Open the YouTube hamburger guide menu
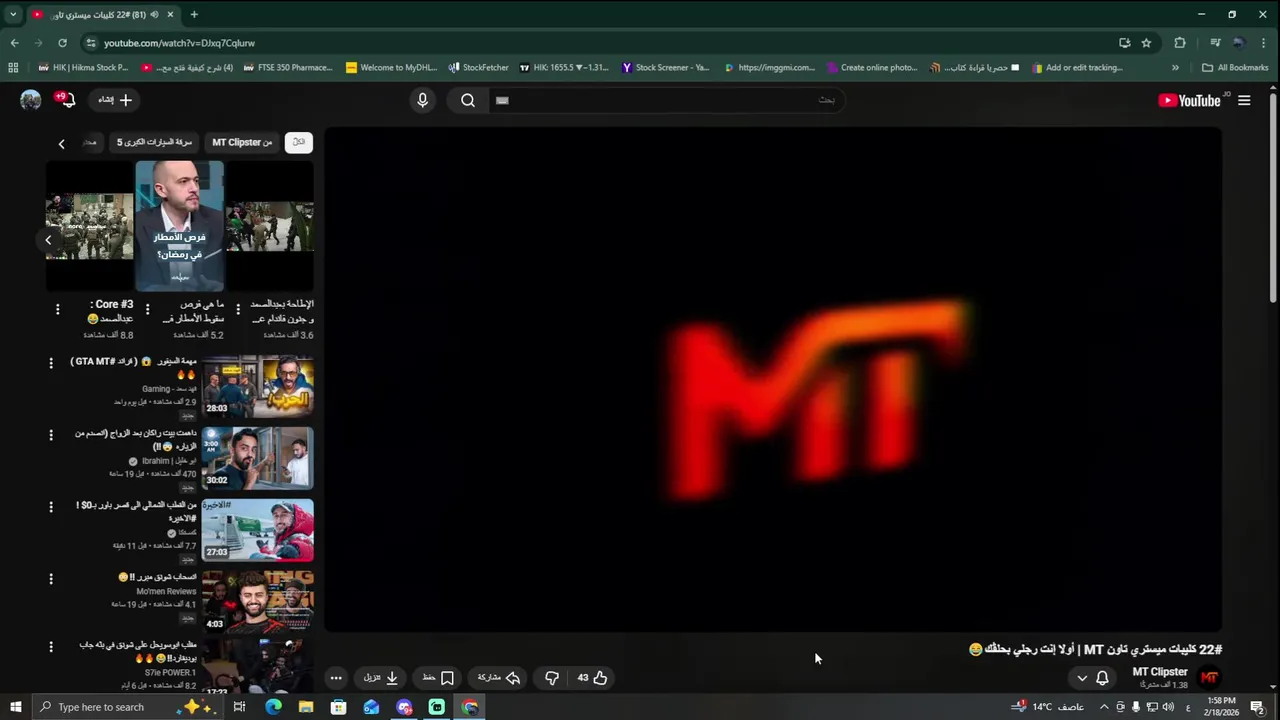 tap(1244, 100)
